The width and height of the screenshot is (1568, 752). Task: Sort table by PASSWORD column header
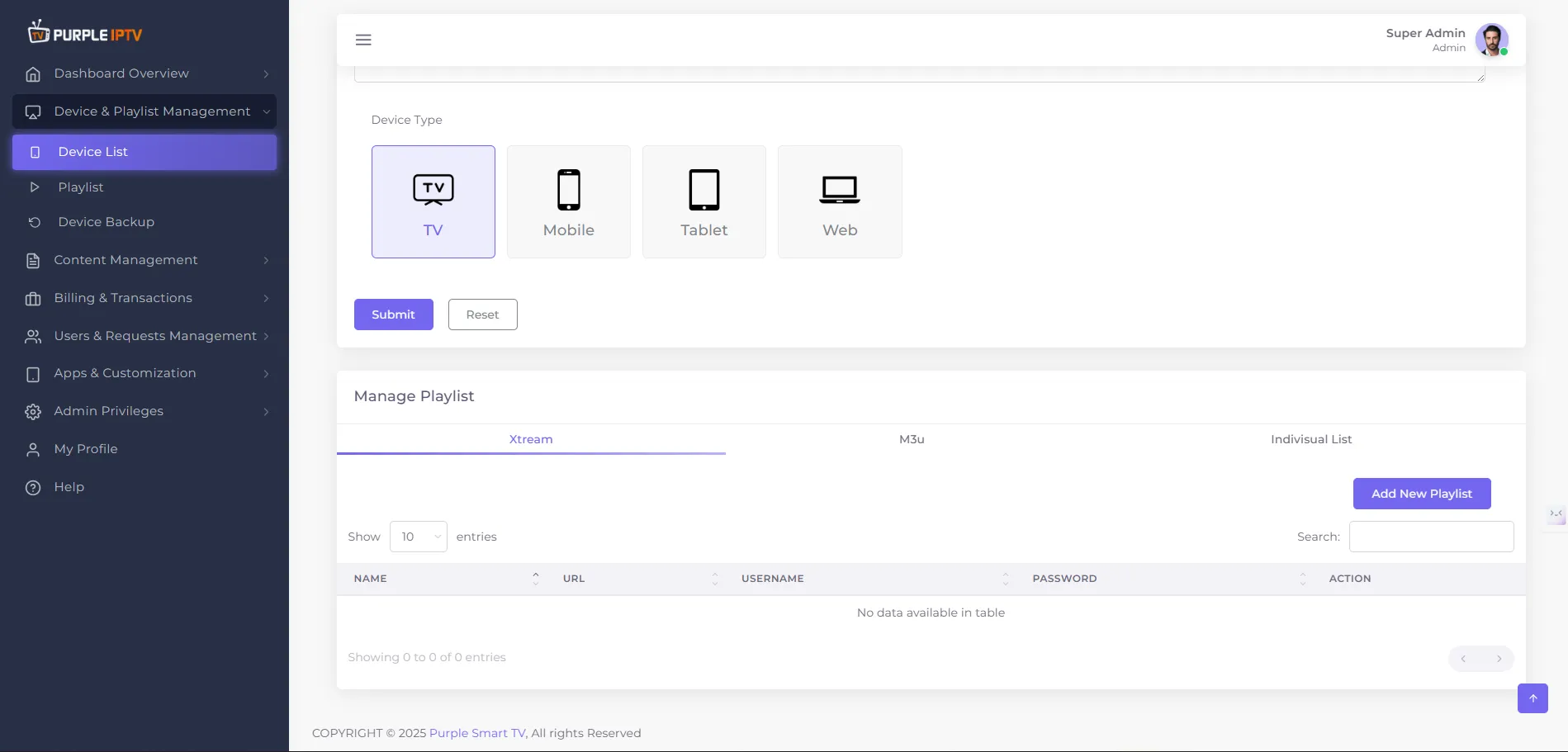pos(1163,579)
